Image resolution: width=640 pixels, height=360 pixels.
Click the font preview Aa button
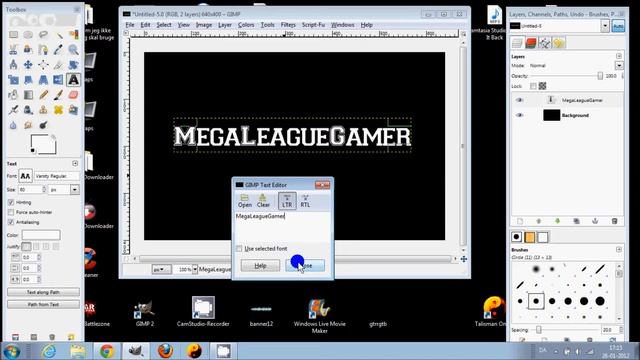(x=25, y=176)
